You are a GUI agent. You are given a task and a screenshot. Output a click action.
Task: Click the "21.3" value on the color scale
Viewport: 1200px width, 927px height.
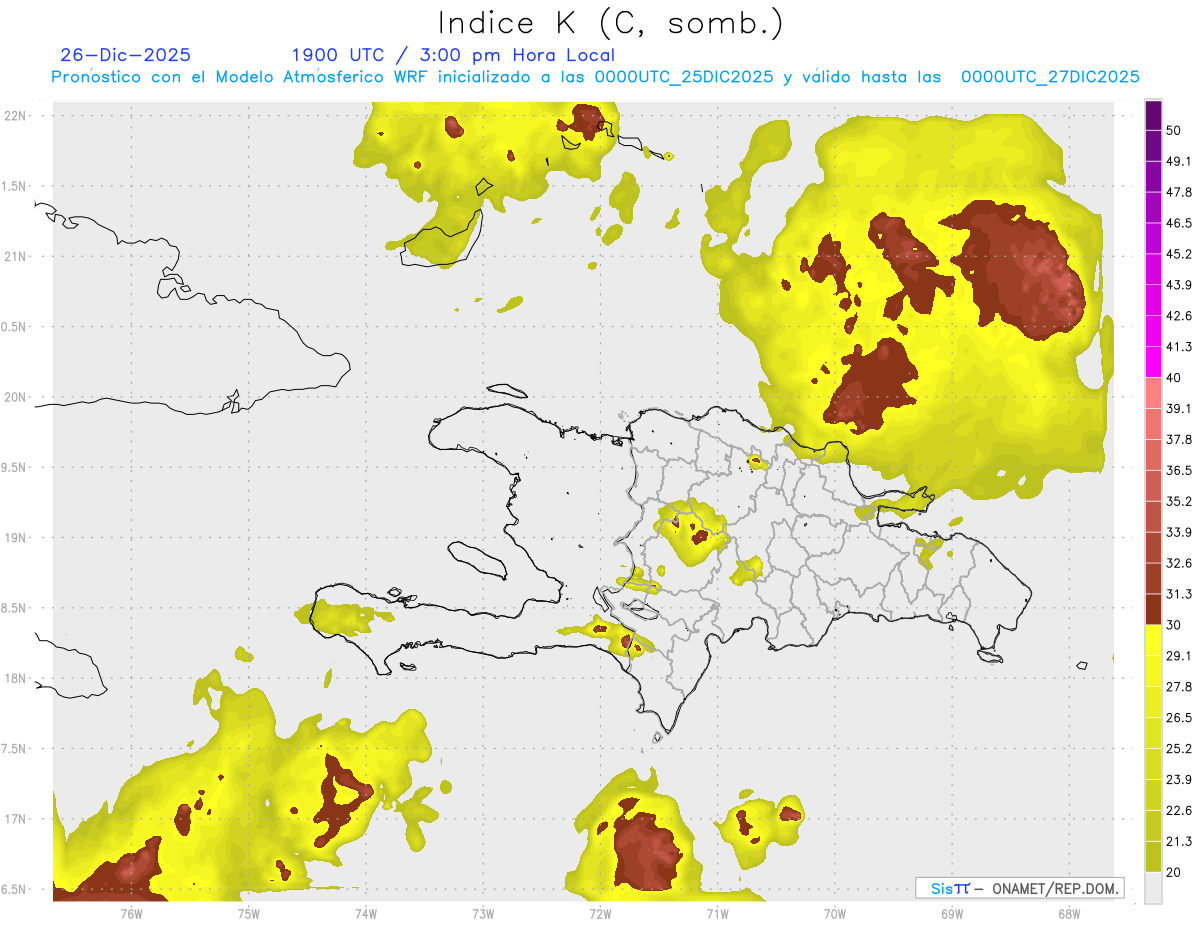[x=1180, y=842]
